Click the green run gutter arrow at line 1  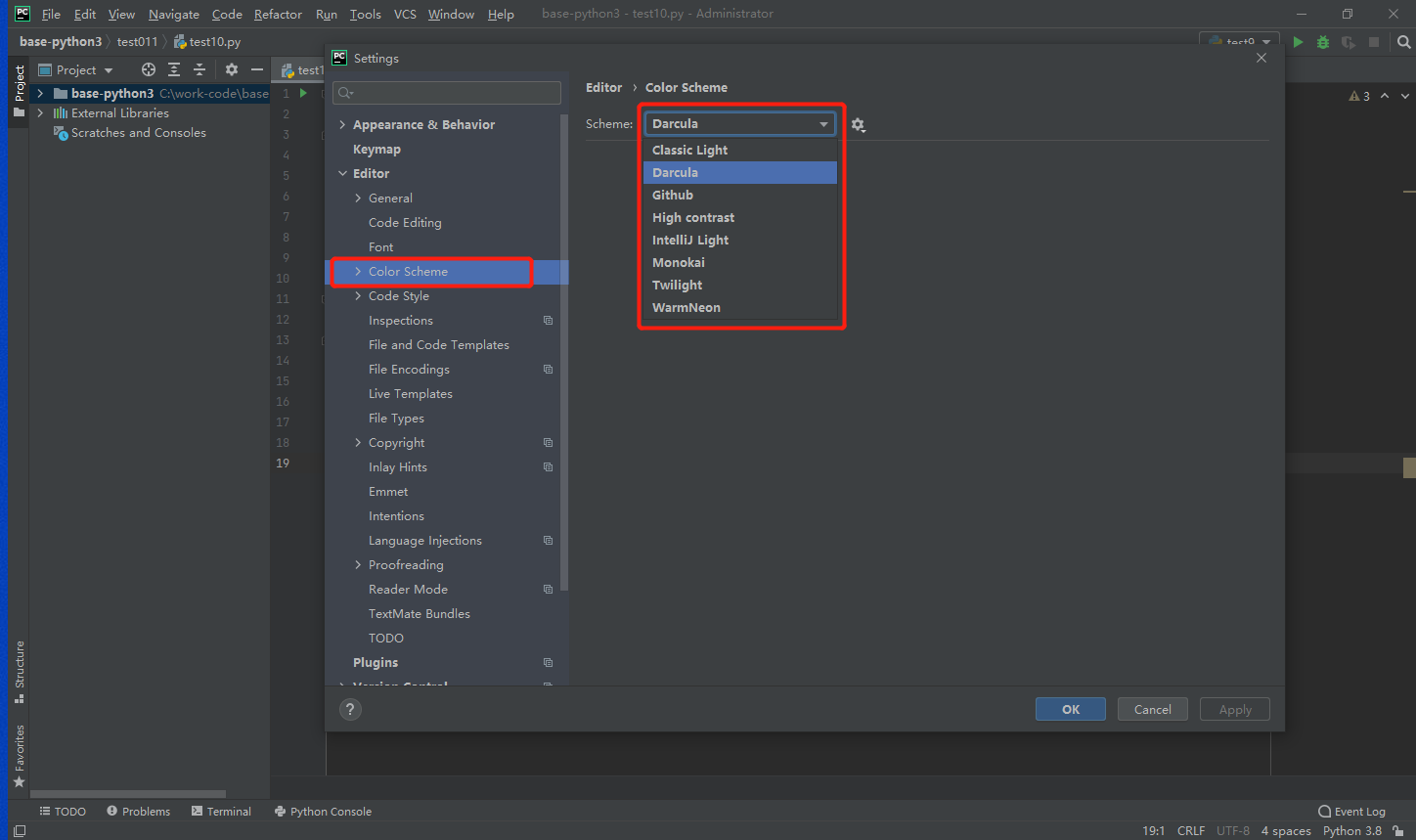[303, 93]
